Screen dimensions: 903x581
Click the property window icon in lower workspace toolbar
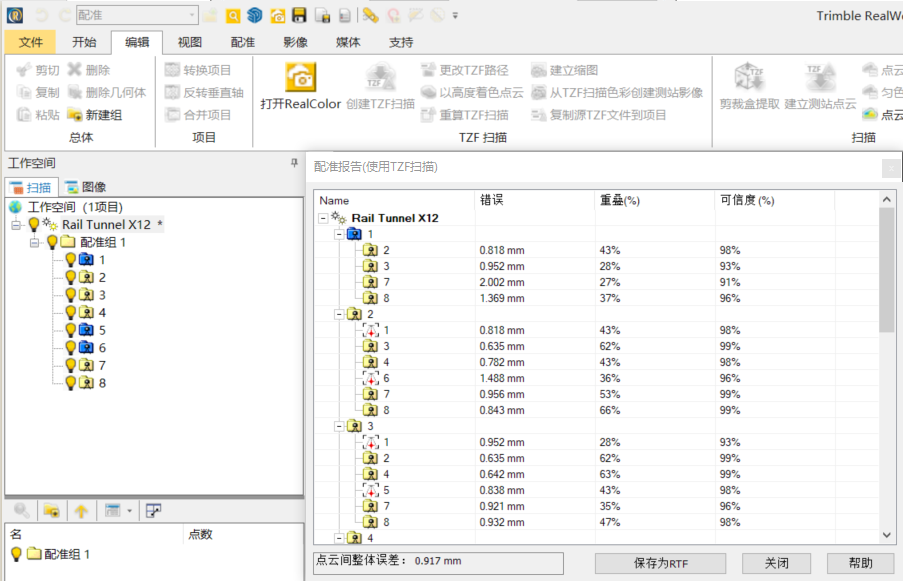point(153,510)
